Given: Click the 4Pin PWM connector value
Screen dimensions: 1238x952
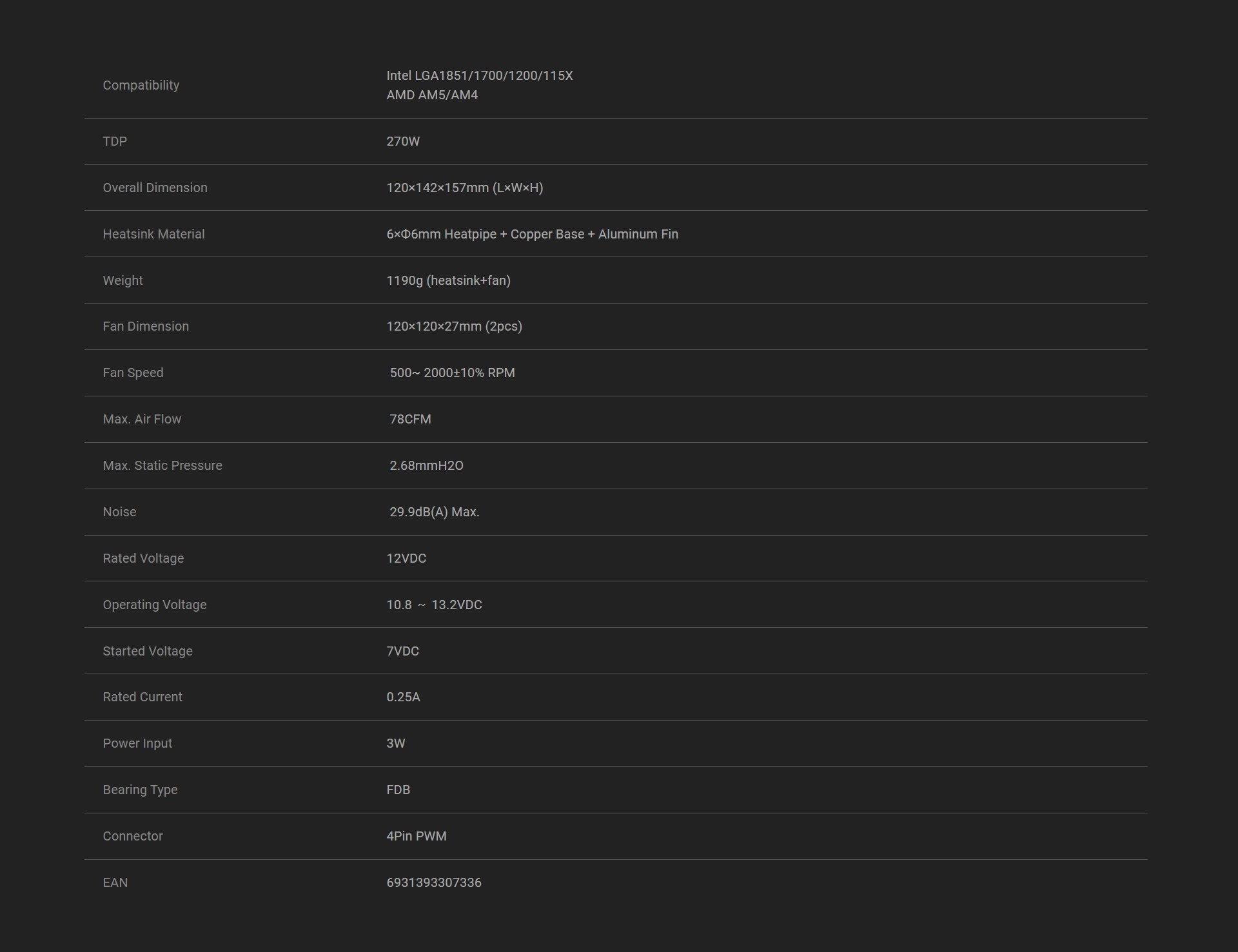Looking at the screenshot, I should pos(416,836).
